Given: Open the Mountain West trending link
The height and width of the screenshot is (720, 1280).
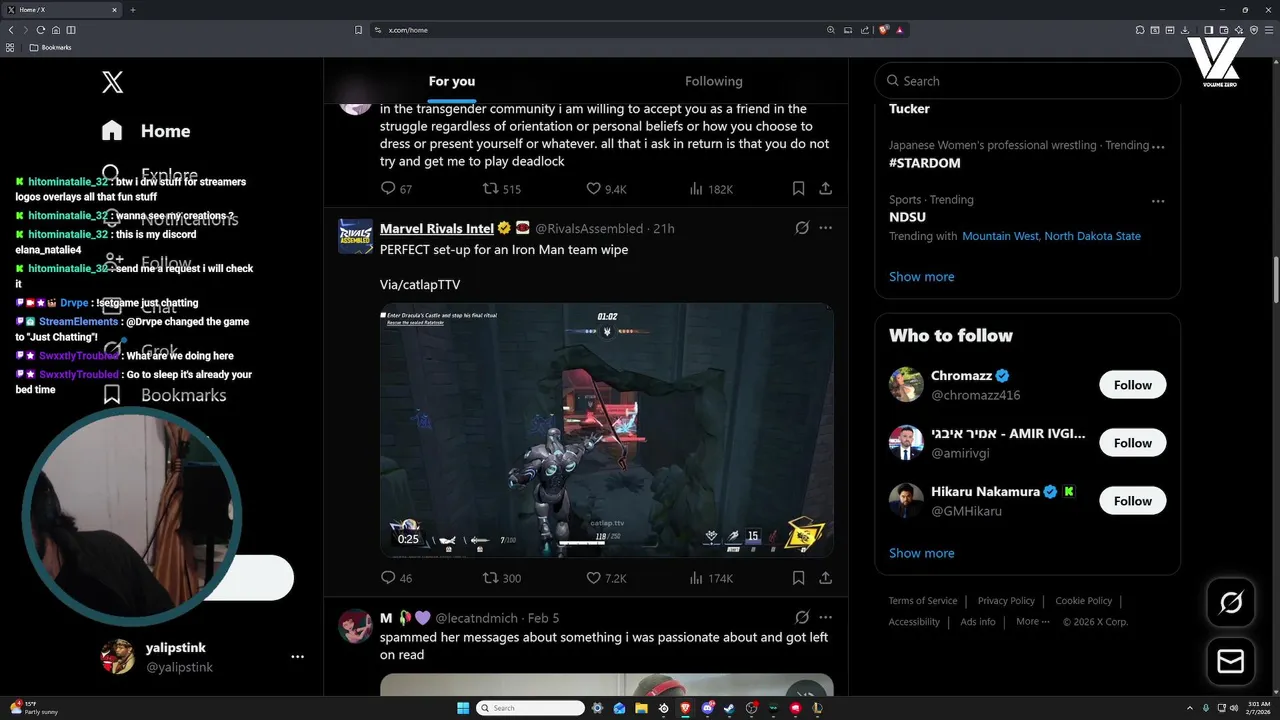Looking at the screenshot, I should coord(1001,236).
